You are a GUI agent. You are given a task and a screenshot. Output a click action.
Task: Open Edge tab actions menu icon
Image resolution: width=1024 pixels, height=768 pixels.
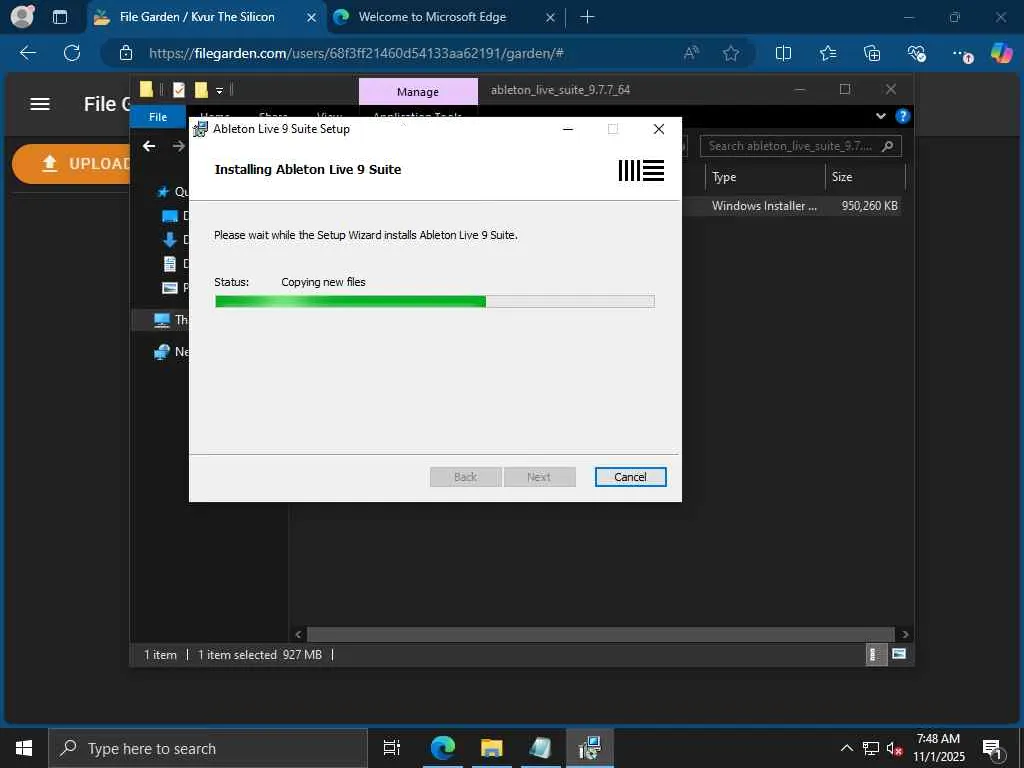pos(59,17)
